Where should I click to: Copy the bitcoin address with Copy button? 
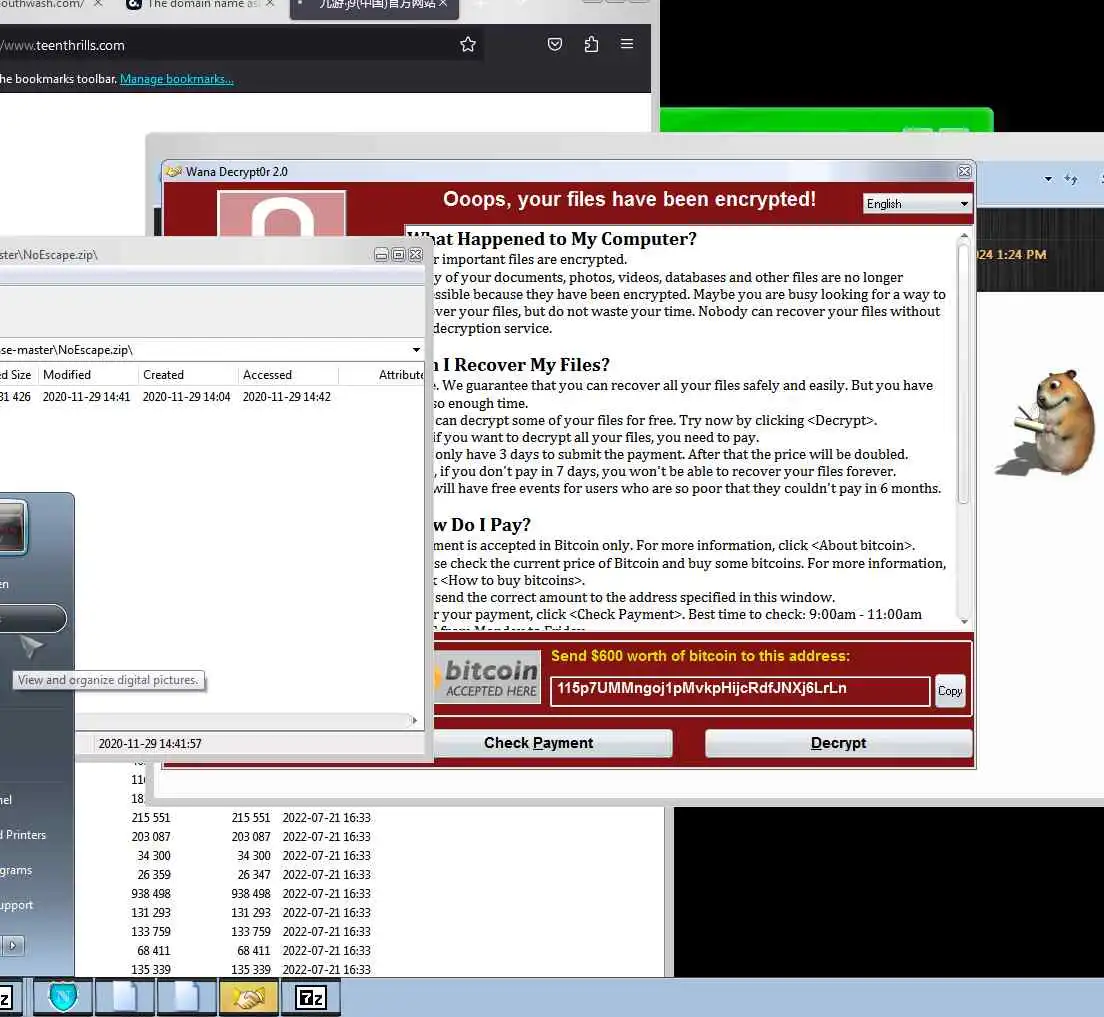tap(950, 691)
